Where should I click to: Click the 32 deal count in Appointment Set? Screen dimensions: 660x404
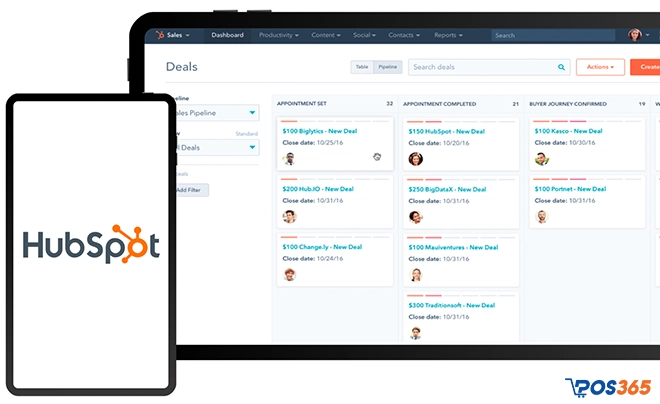[x=389, y=104]
